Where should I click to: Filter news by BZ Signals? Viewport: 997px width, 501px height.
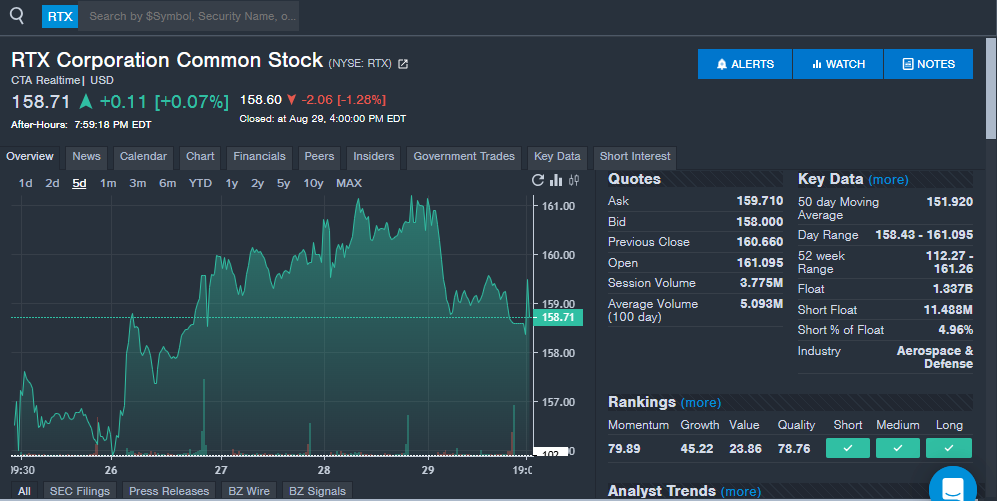(317, 491)
